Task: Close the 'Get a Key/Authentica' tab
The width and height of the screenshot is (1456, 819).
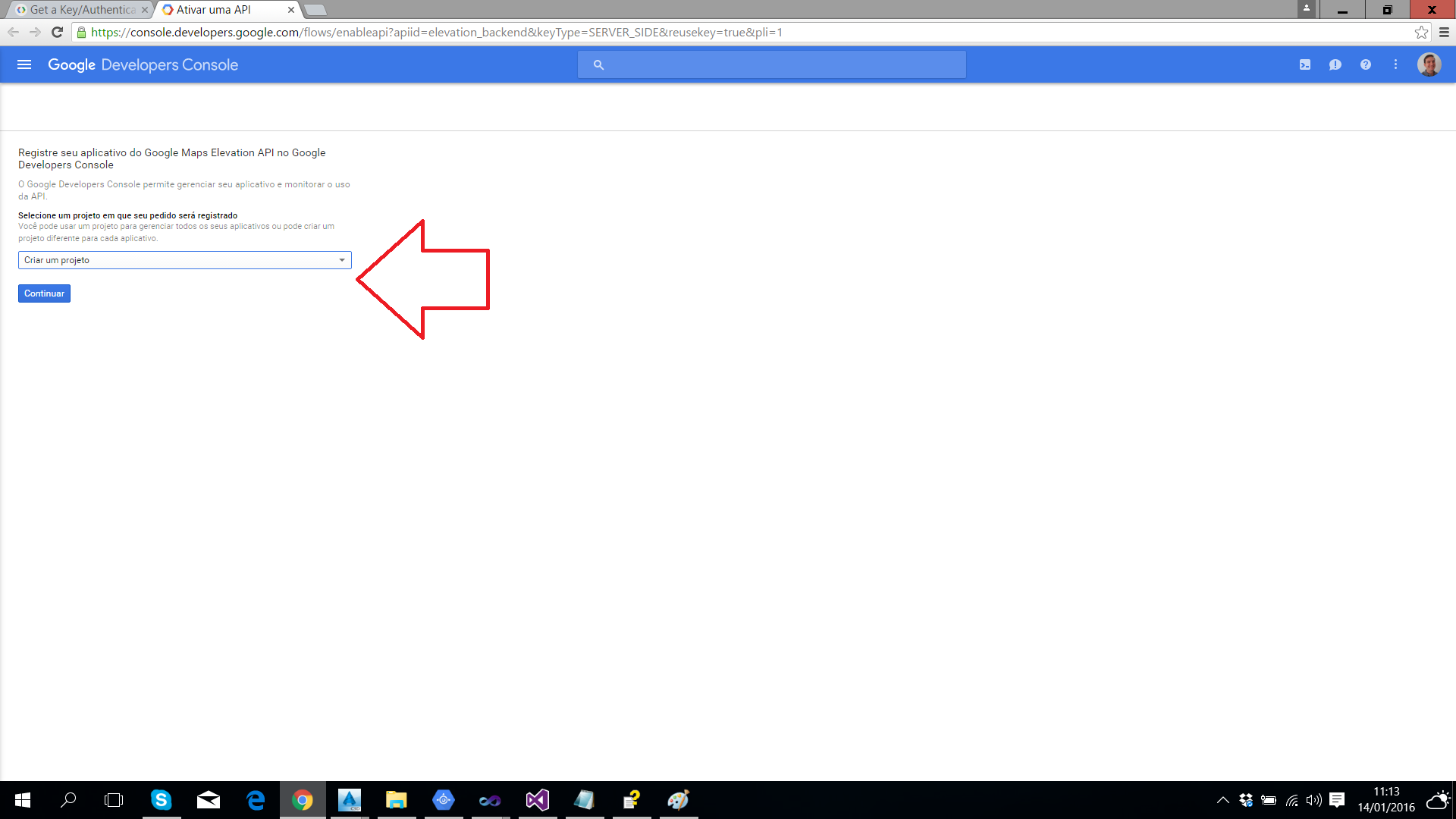Action: coord(144,10)
